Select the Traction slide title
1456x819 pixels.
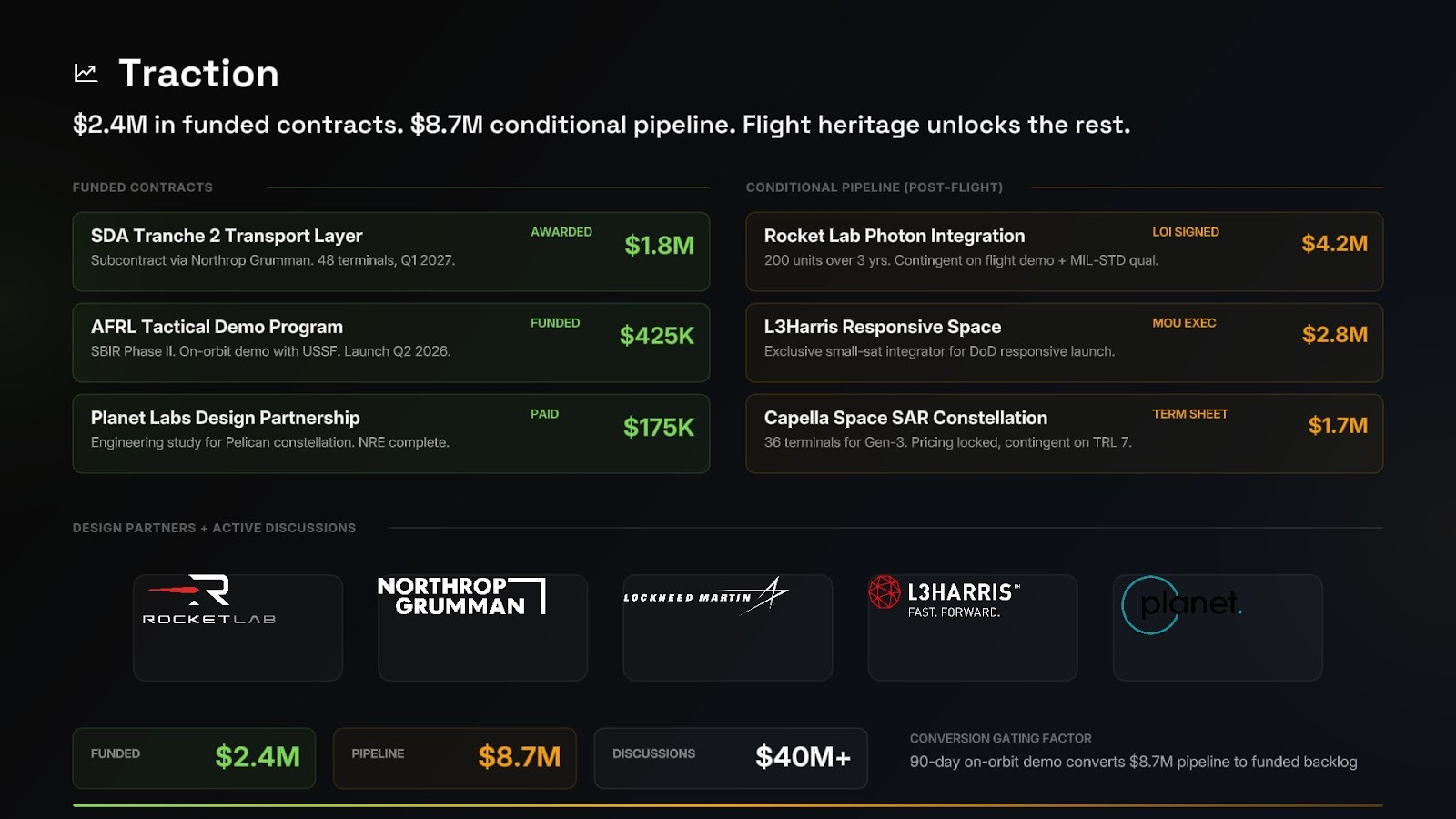coord(198,74)
